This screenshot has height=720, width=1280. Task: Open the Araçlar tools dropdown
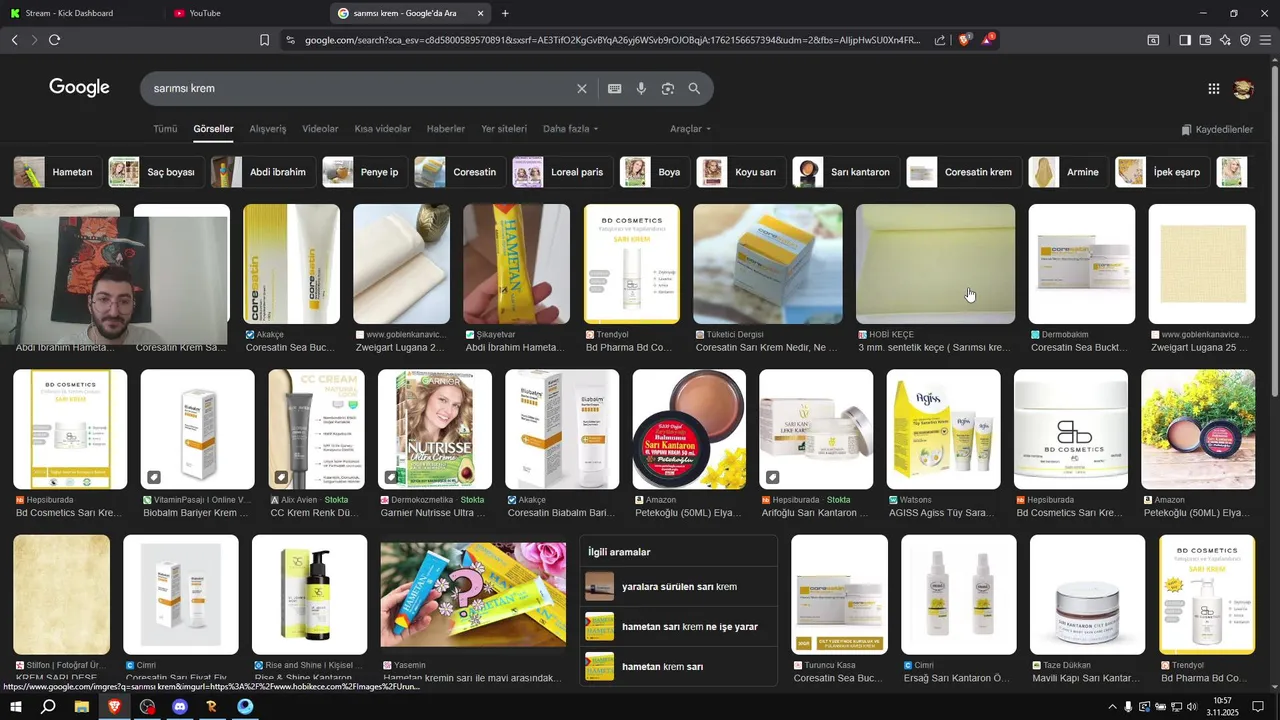point(691,129)
